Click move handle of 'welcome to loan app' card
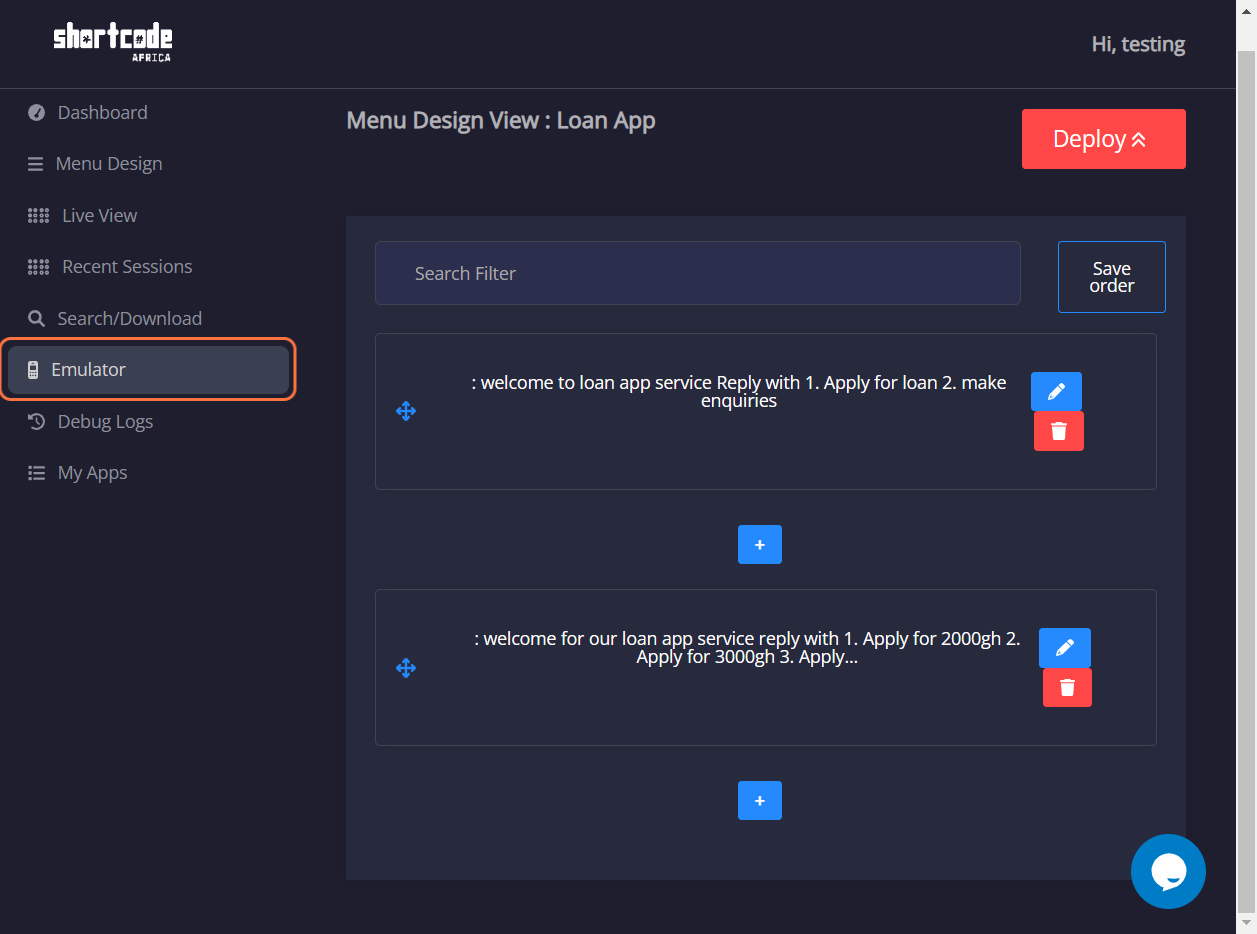Screen dimensions: 1257x934 [406, 411]
